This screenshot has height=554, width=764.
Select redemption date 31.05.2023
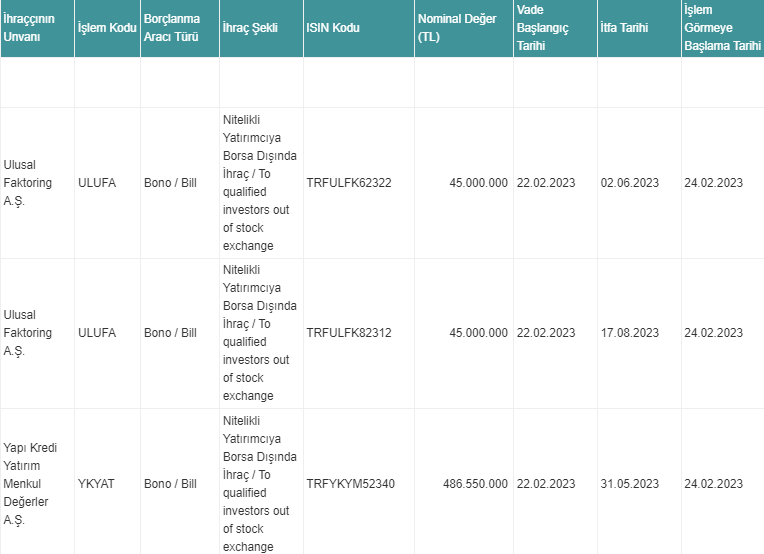[630, 484]
